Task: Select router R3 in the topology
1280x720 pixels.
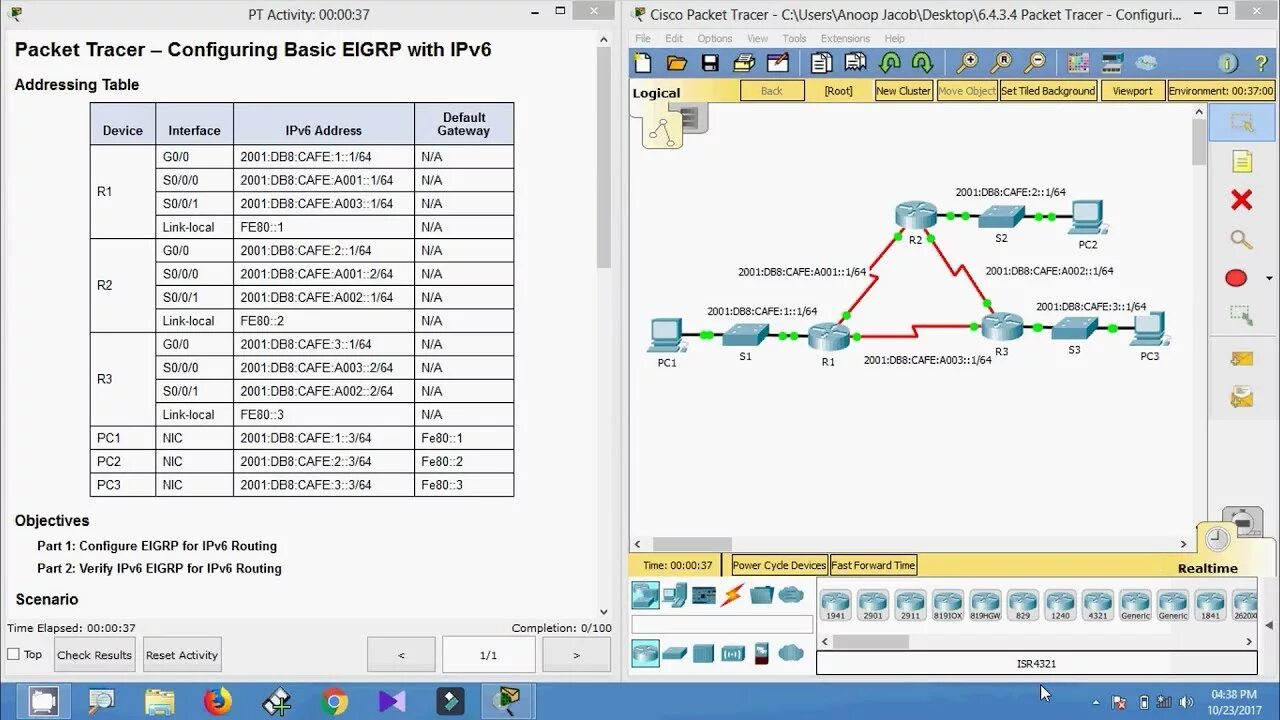Action: click(x=1002, y=326)
